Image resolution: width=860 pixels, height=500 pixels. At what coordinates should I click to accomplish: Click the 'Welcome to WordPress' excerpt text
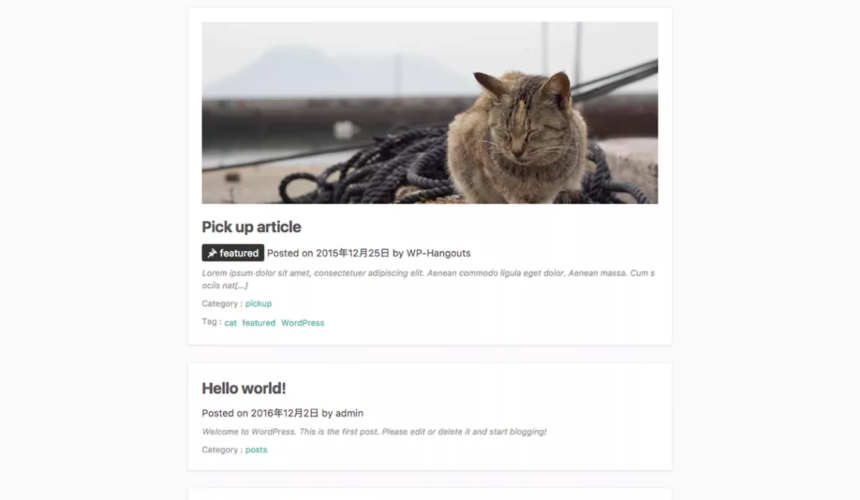click(374, 432)
